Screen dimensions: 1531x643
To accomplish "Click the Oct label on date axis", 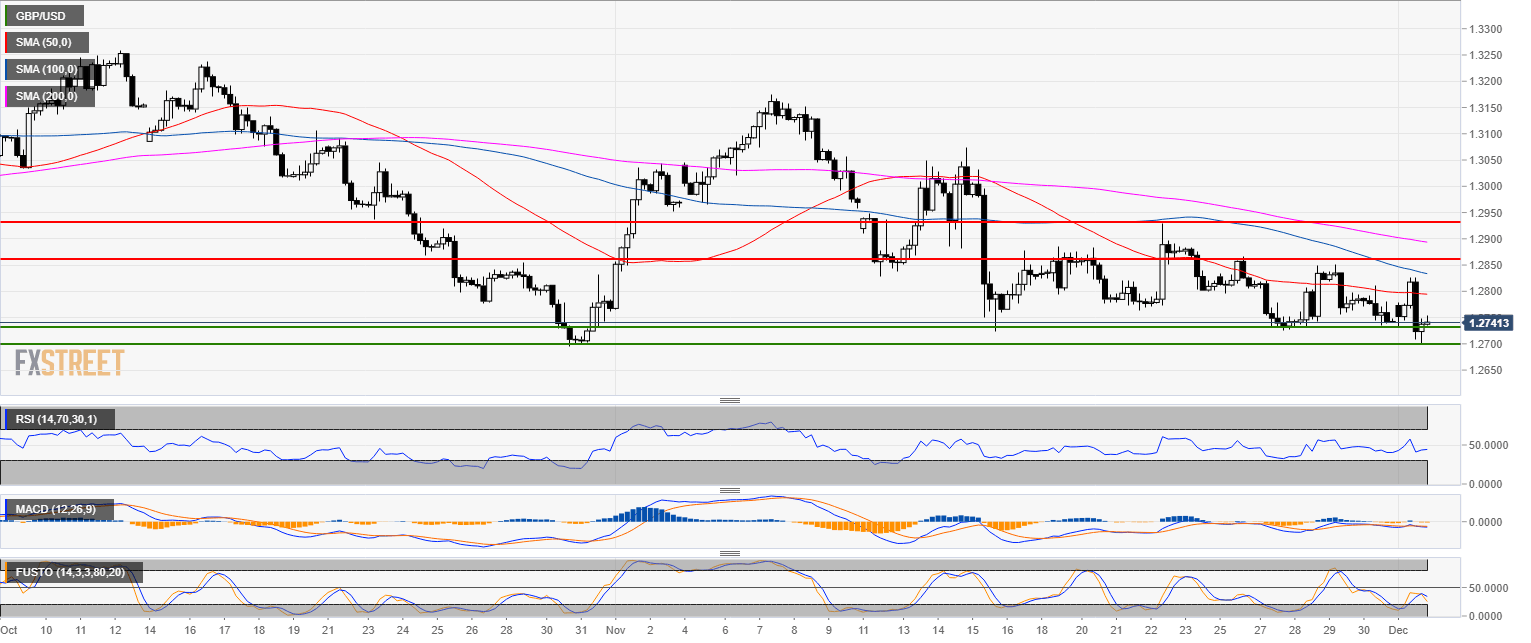I will (11, 631).
